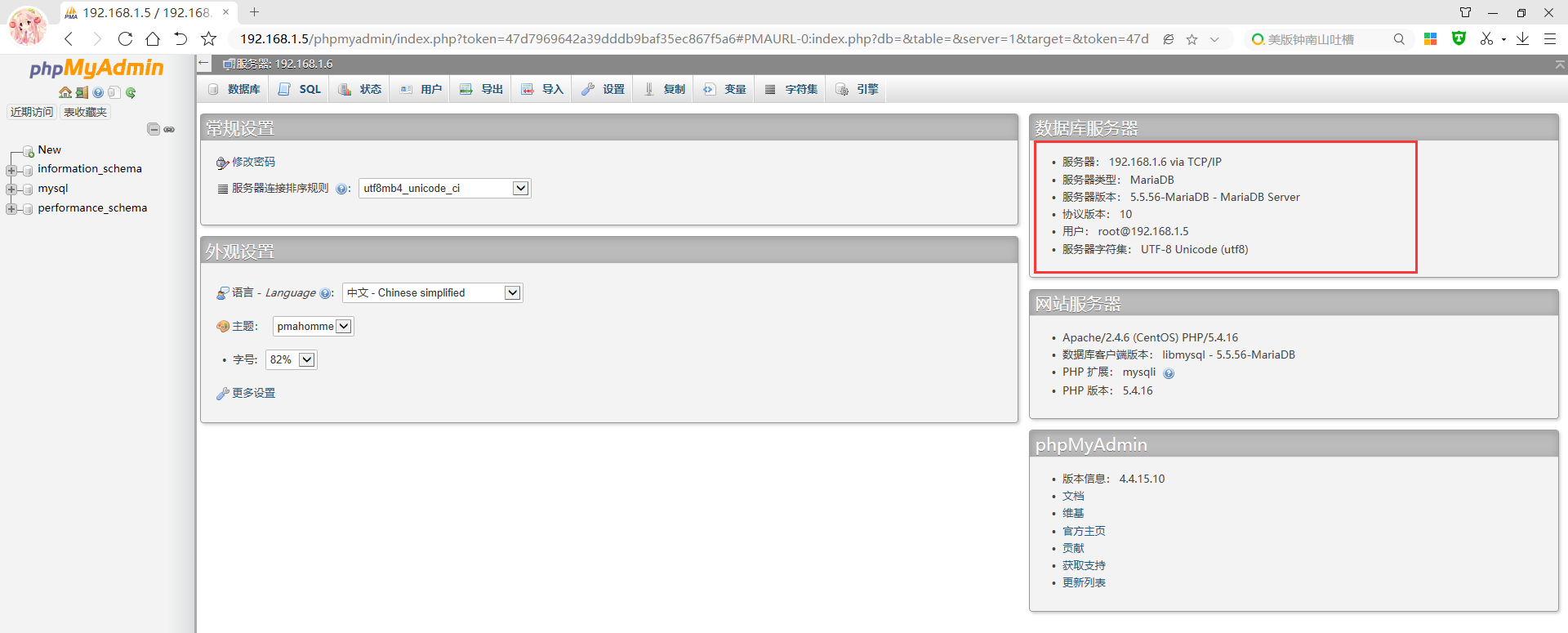Click the browser address bar
This screenshot has width=1568, height=633.
click(694, 38)
